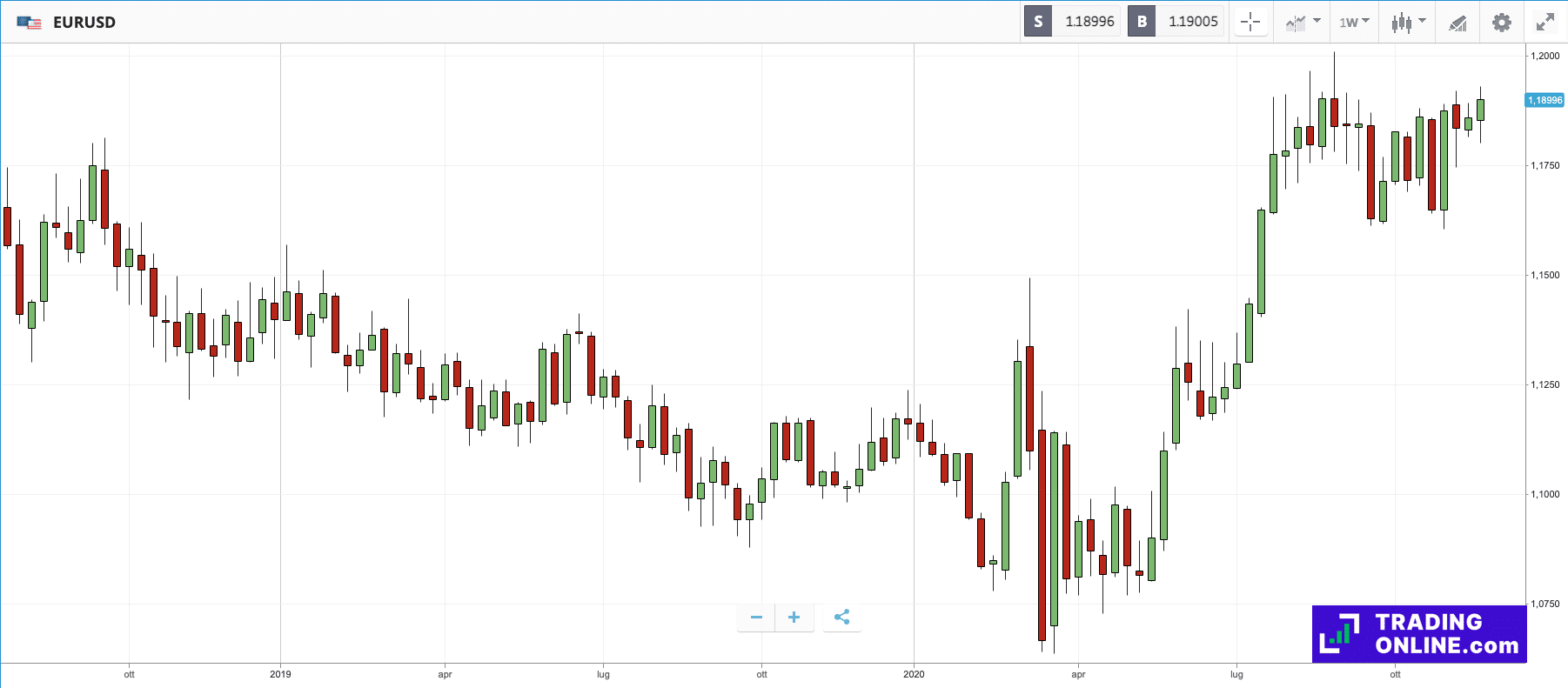Open the drawing tools icon
This screenshot has height=688, width=1568.
[x=1457, y=22]
